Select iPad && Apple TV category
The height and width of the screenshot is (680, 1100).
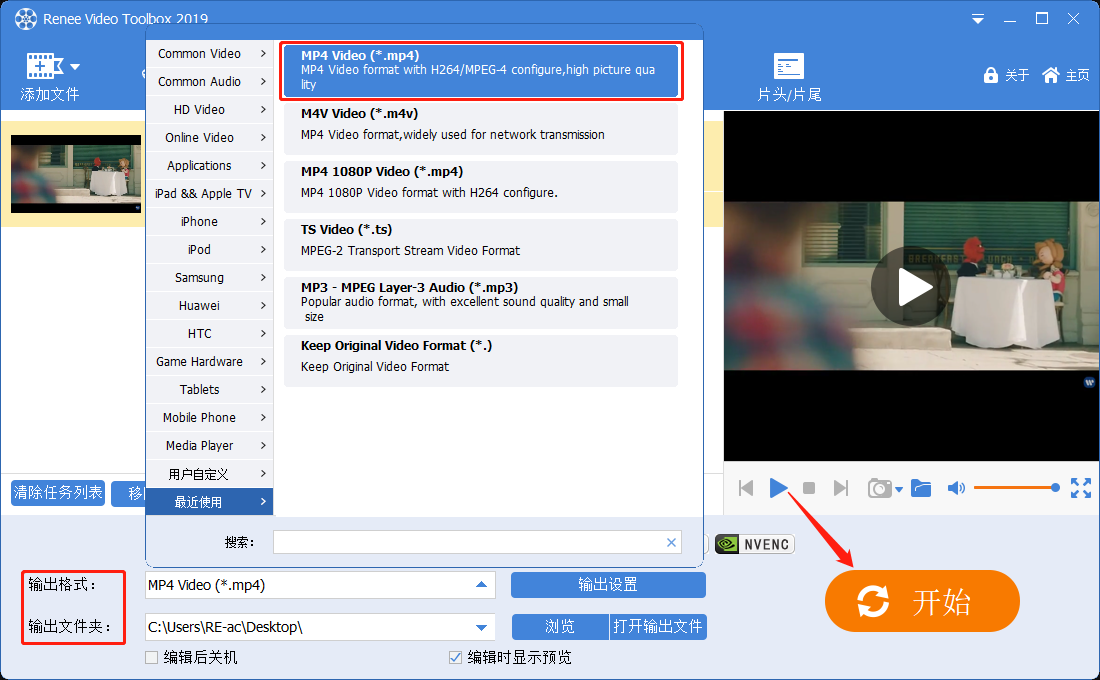tap(210, 194)
